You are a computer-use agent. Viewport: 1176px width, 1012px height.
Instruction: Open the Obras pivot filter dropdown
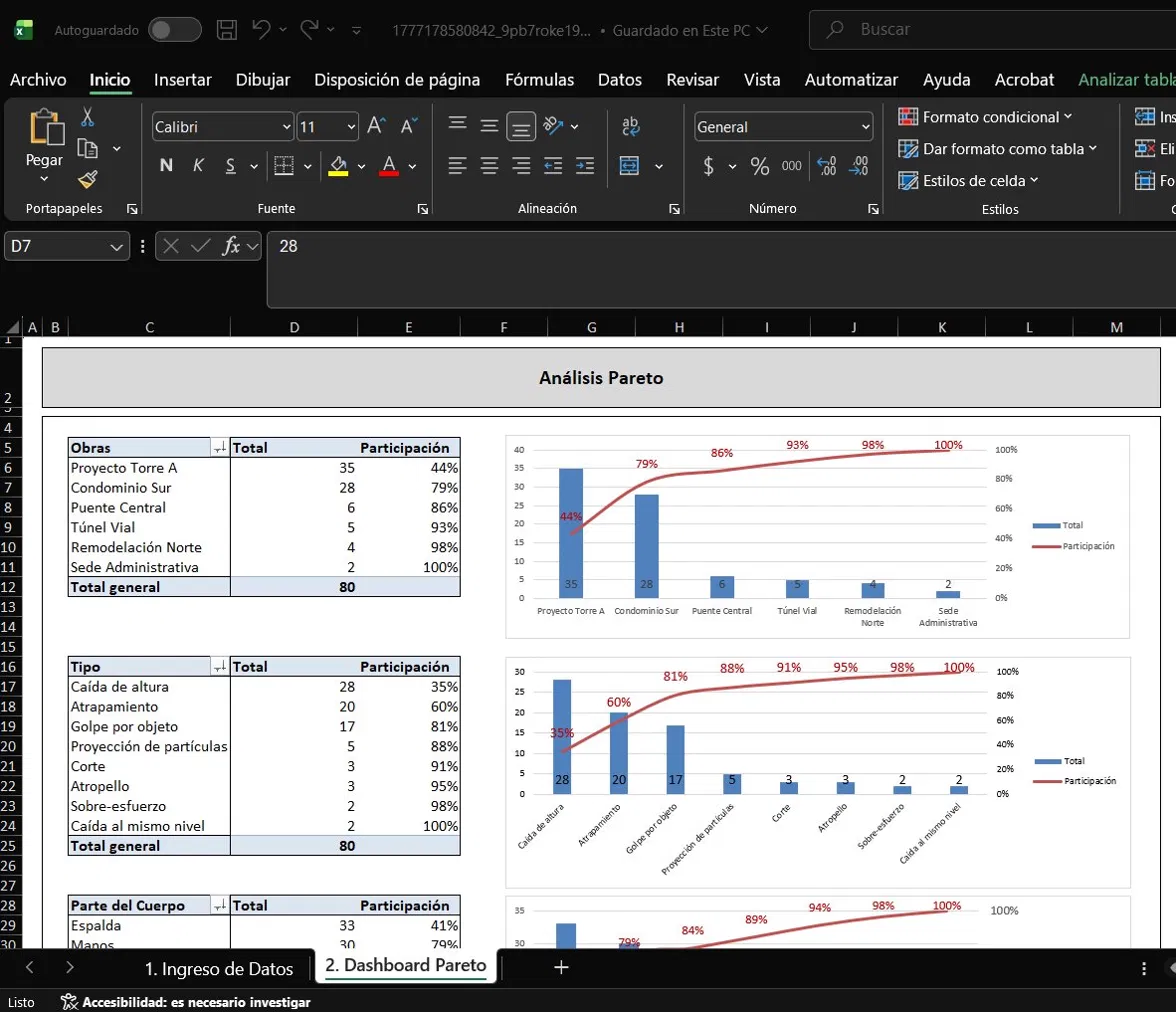[x=220, y=448]
